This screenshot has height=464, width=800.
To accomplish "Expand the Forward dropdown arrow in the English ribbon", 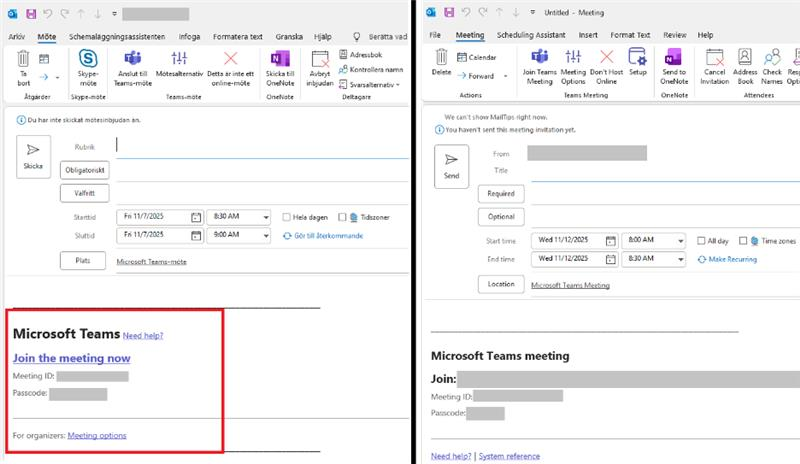I will tap(506, 76).
